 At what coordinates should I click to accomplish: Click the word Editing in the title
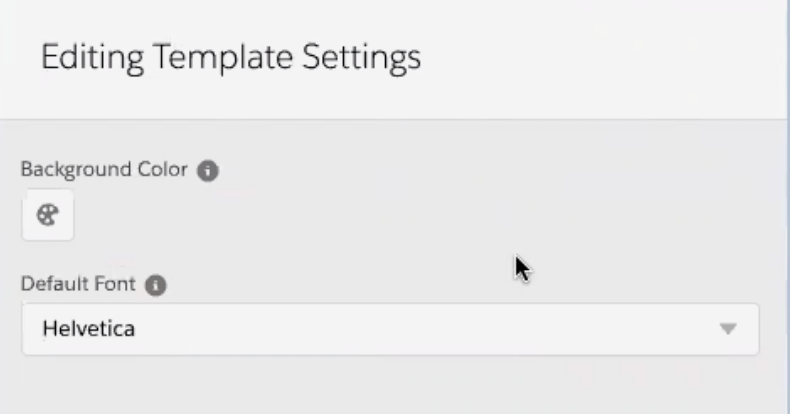point(92,58)
